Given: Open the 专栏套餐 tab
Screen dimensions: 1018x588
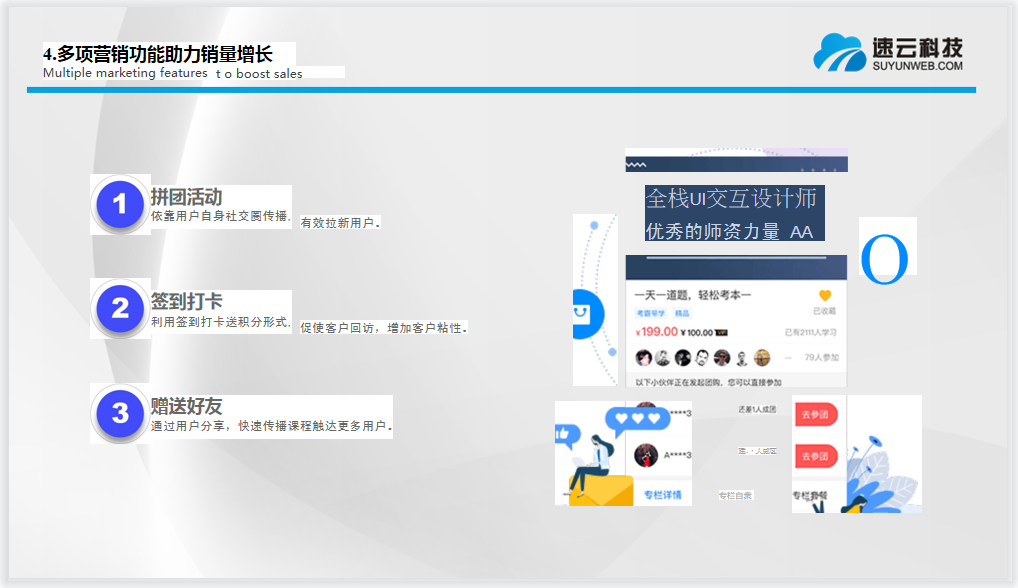Looking at the screenshot, I should point(808,495).
